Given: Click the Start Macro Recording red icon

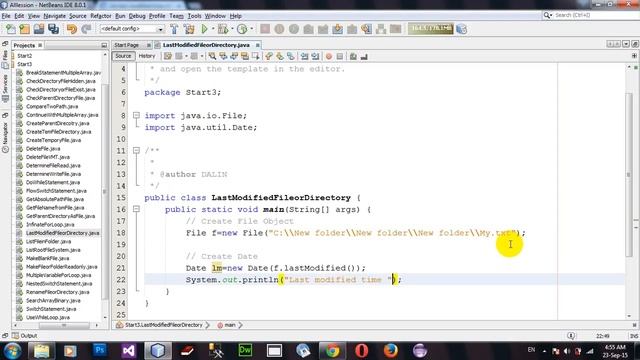Looking at the screenshot, I should (329, 56).
